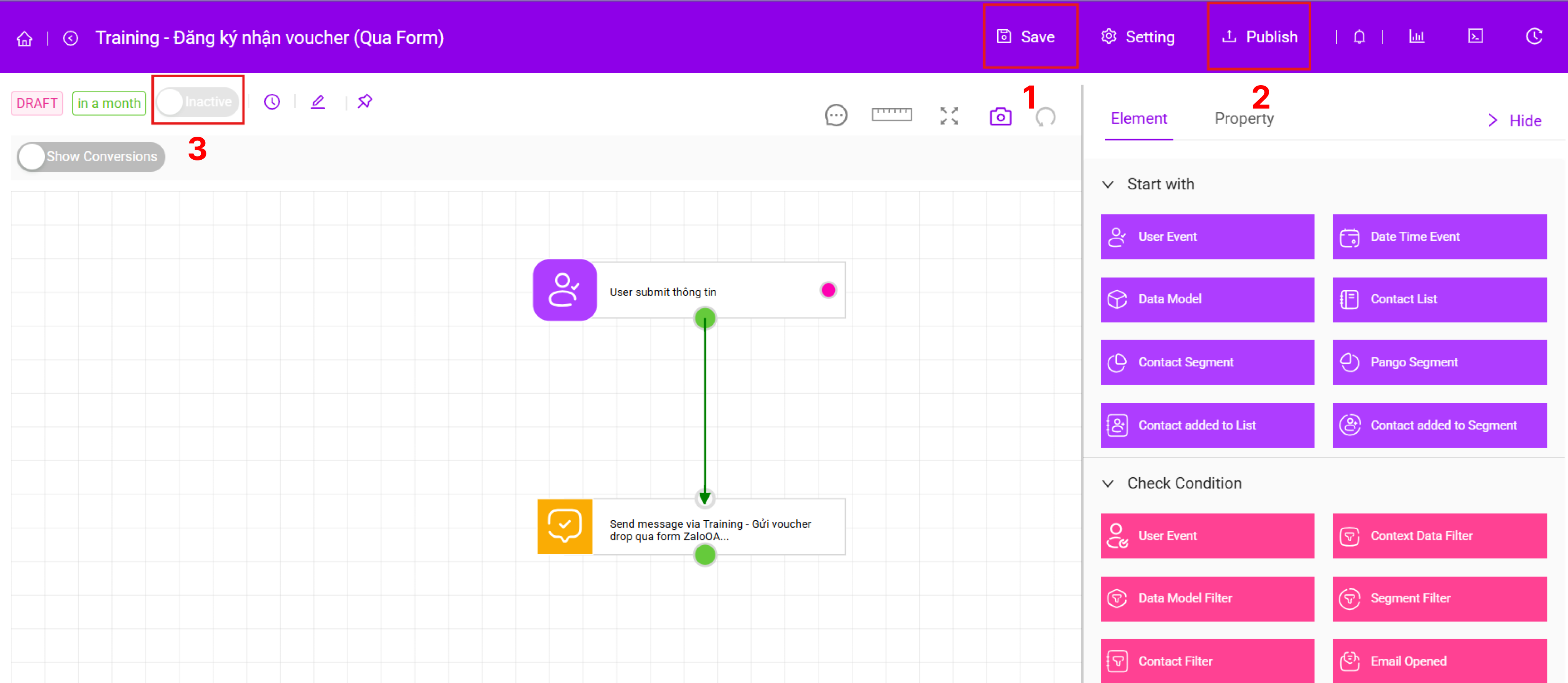This screenshot has height=683, width=1568.
Task: Open version history clock icon in header
Action: point(1534,36)
